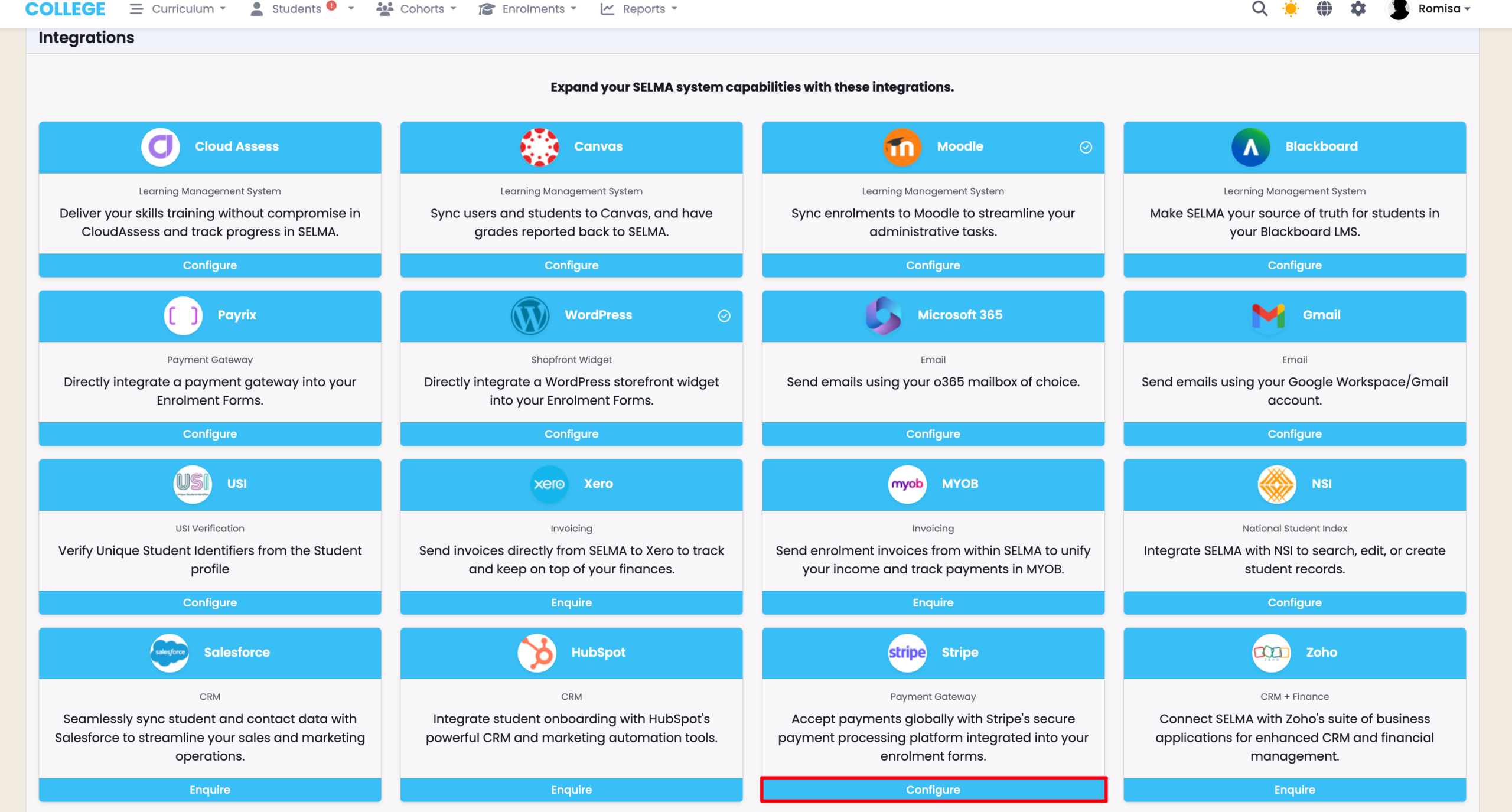Toggle the sun light-mode icon
The image size is (1512, 812).
click(x=1291, y=9)
